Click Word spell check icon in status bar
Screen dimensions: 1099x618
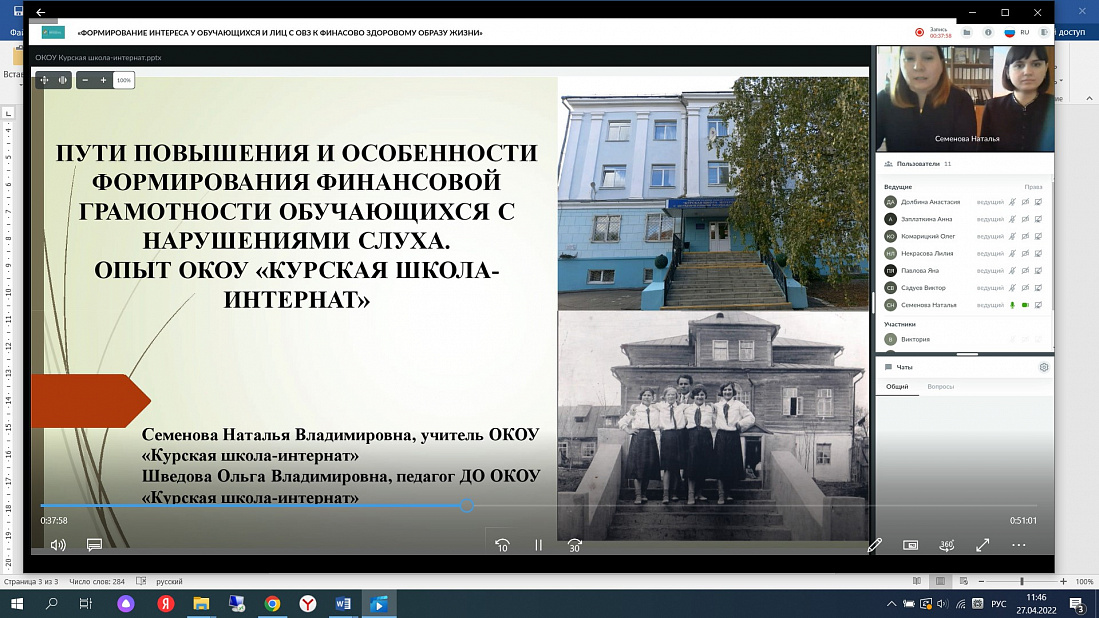141,582
